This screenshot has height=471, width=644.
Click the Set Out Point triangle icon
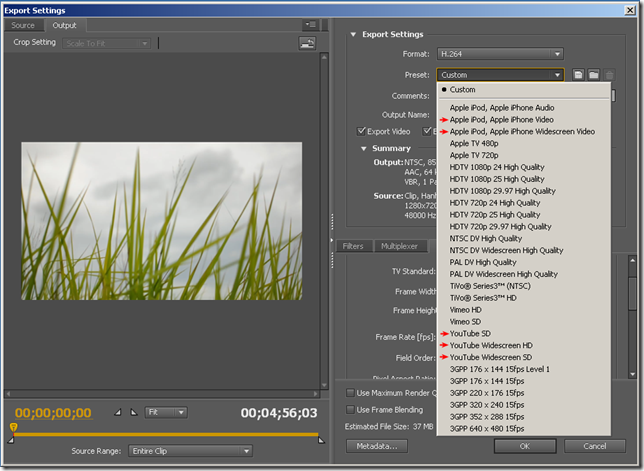[x=136, y=412]
